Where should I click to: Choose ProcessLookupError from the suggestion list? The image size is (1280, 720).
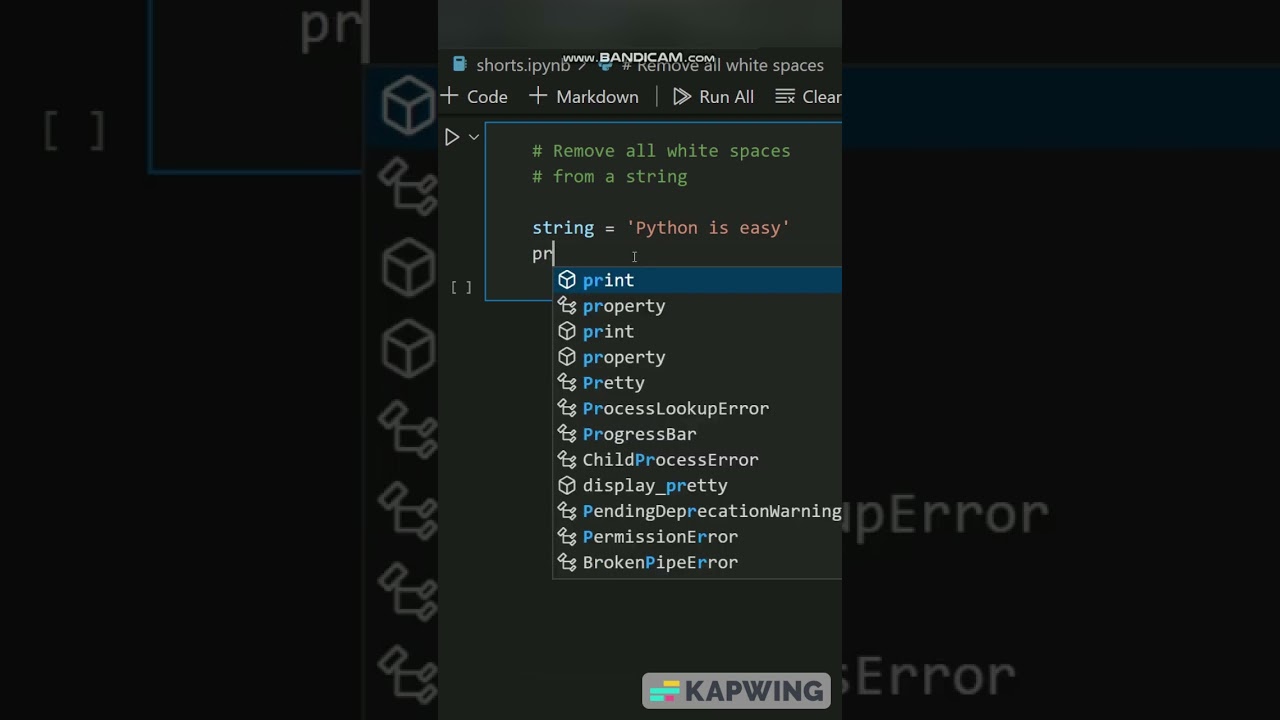point(698,408)
